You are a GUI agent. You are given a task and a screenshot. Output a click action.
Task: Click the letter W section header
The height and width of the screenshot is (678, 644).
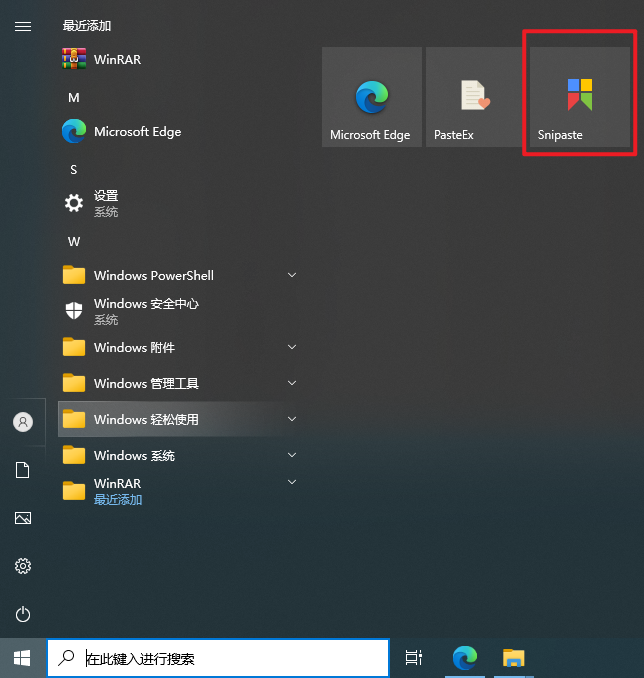click(x=74, y=242)
